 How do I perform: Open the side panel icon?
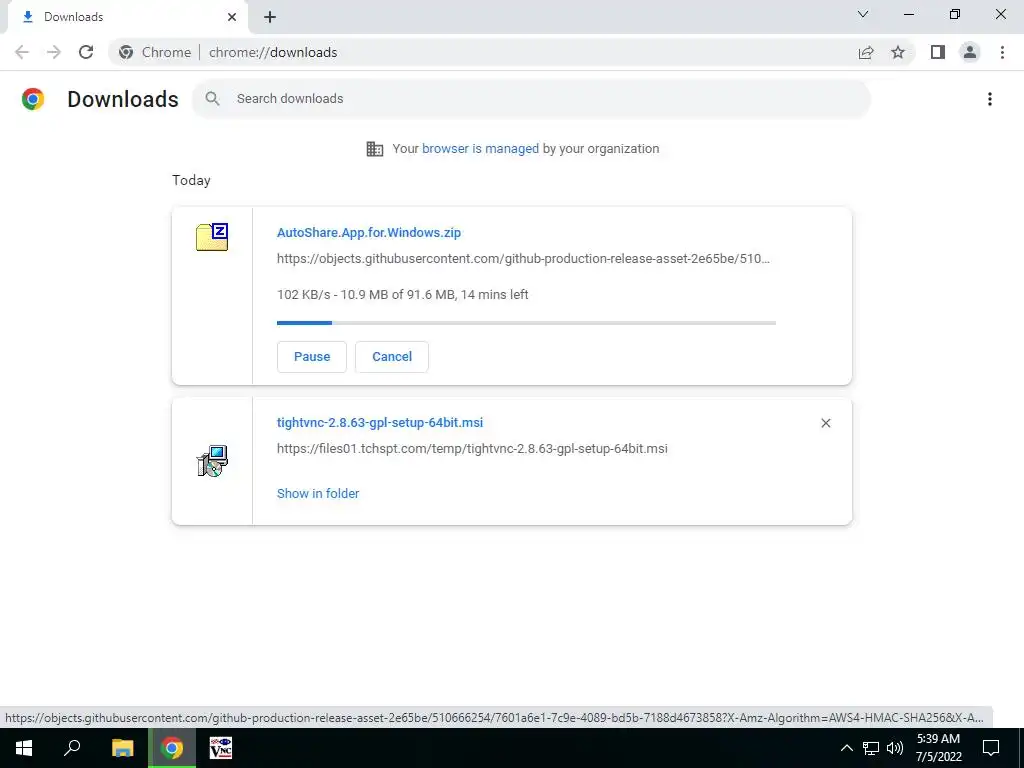[x=938, y=52]
